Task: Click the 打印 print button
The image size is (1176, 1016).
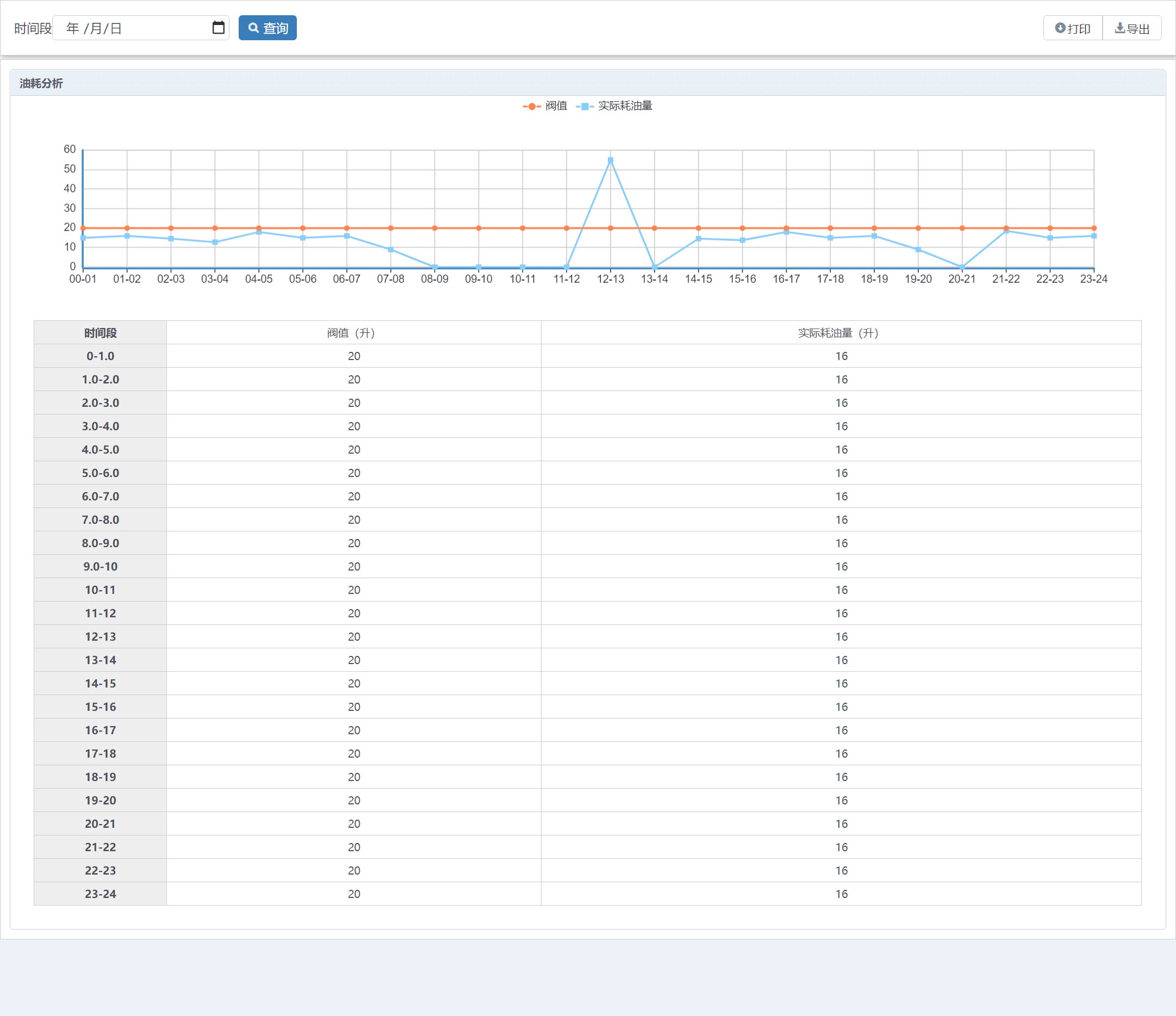Action: (1072, 28)
